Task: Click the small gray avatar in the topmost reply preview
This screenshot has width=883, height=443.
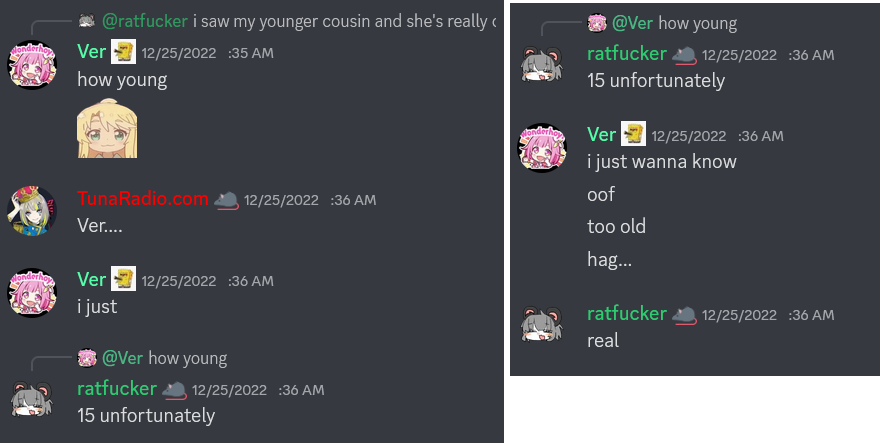Action: point(86,21)
